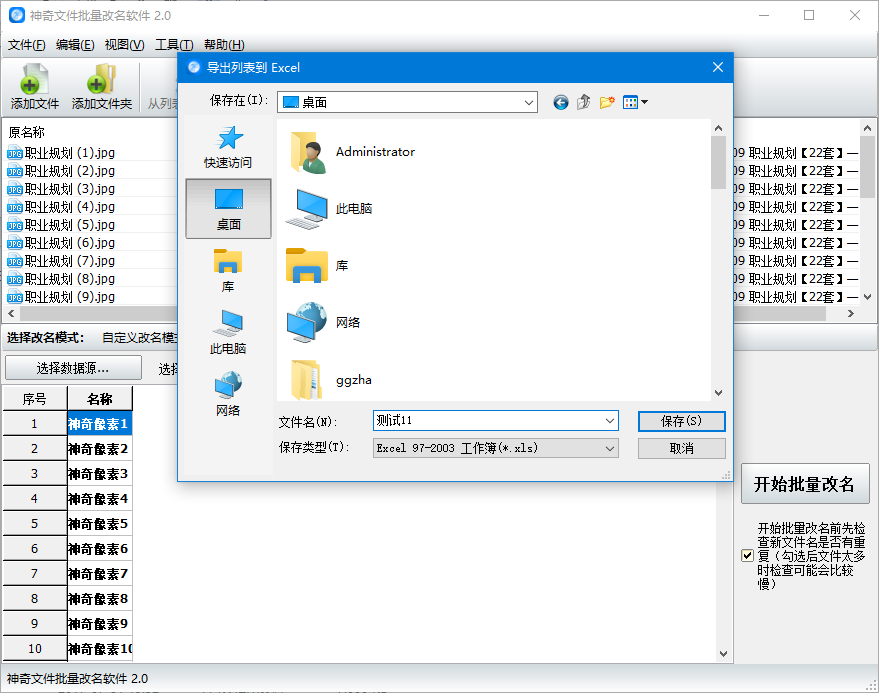
Task: Click the Add File toolbar icon
Action: click(34, 86)
